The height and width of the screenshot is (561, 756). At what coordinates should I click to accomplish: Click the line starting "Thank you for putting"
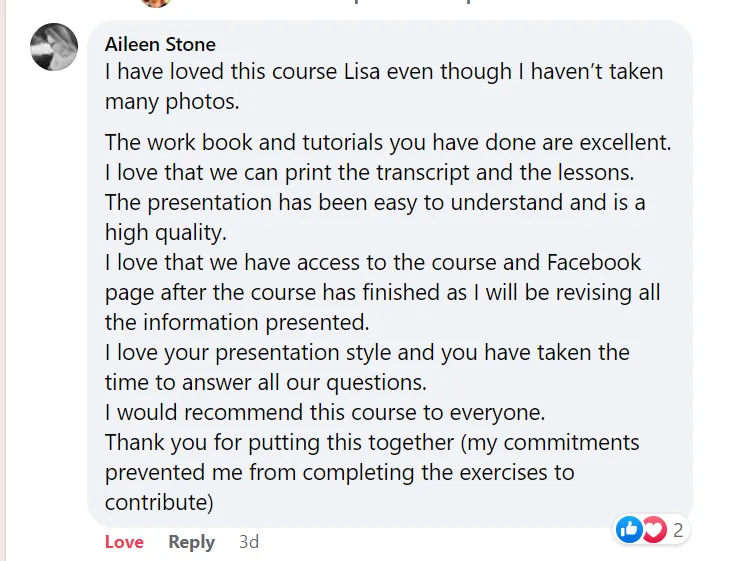point(372,442)
